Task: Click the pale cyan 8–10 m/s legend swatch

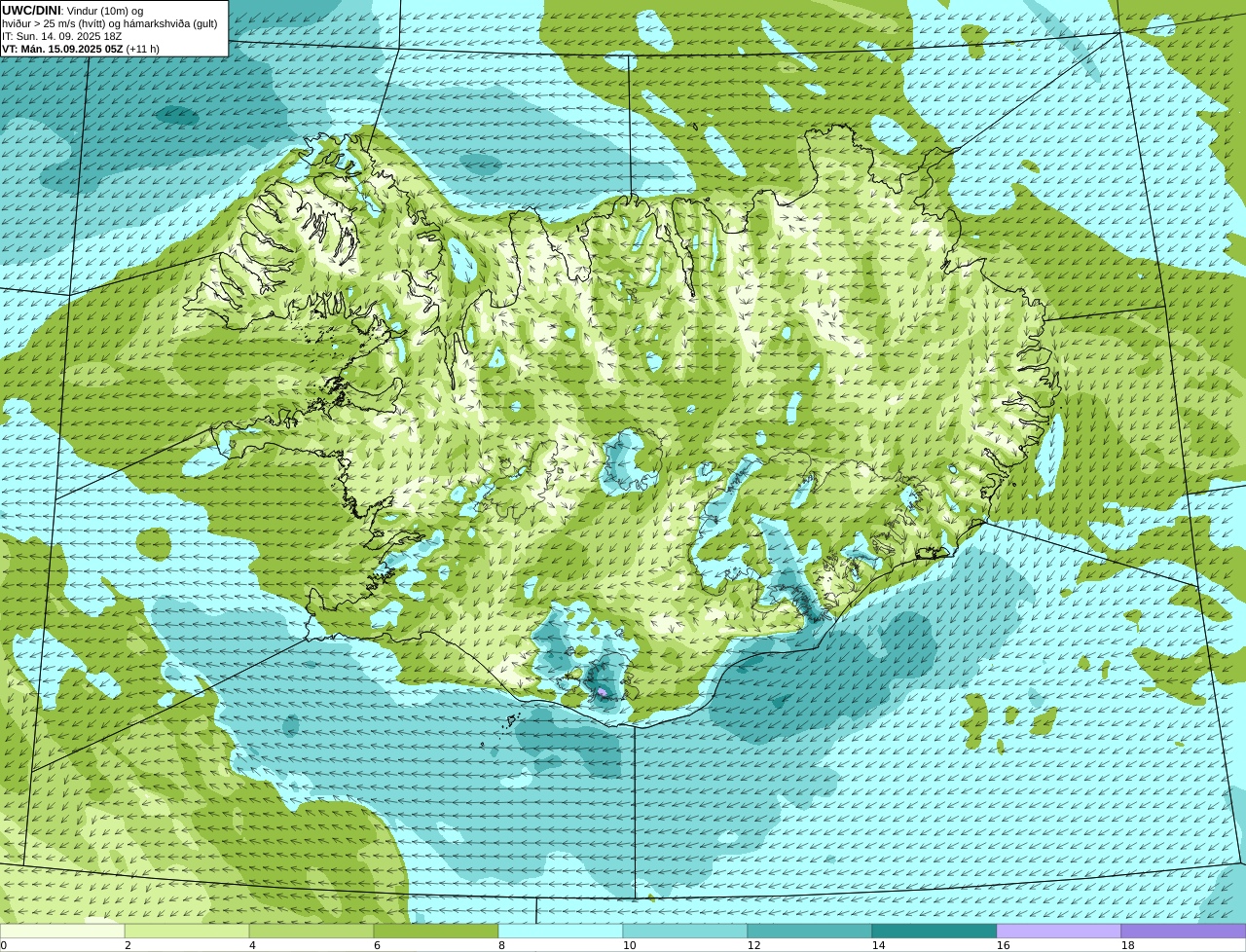Action: 561,931
